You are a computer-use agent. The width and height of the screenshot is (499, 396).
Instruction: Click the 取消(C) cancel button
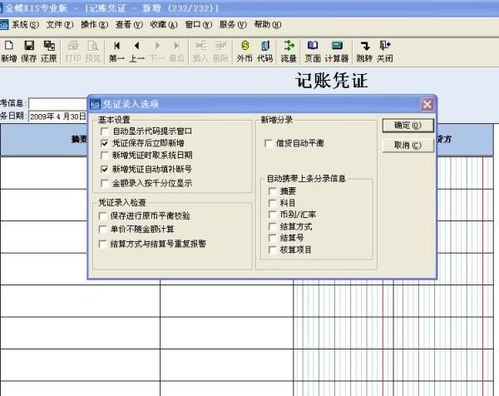pyautogui.click(x=408, y=146)
